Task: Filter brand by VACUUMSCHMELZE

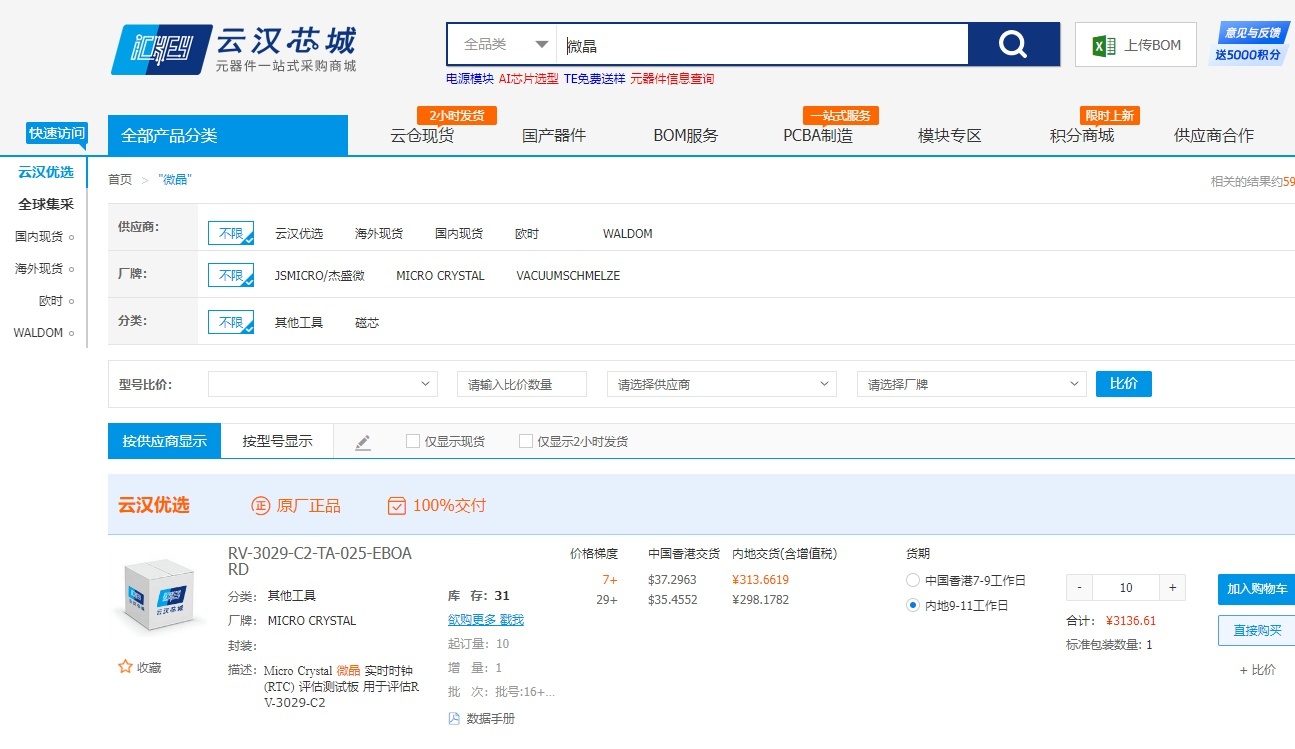Action: (568, 276)
